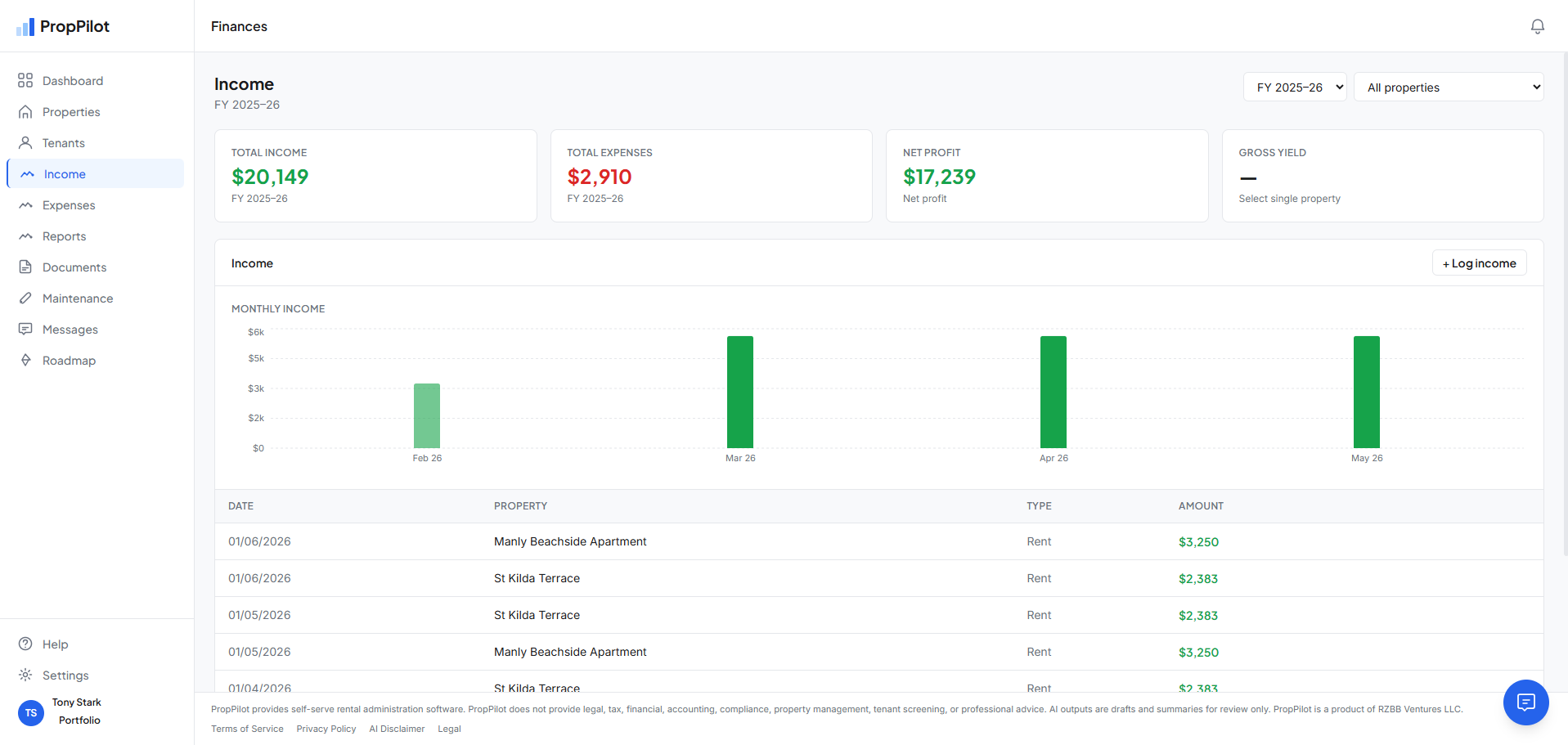Click the Feb 26 income bar
This screenshot has width=1568, height=745.
(x=427, y=415)
